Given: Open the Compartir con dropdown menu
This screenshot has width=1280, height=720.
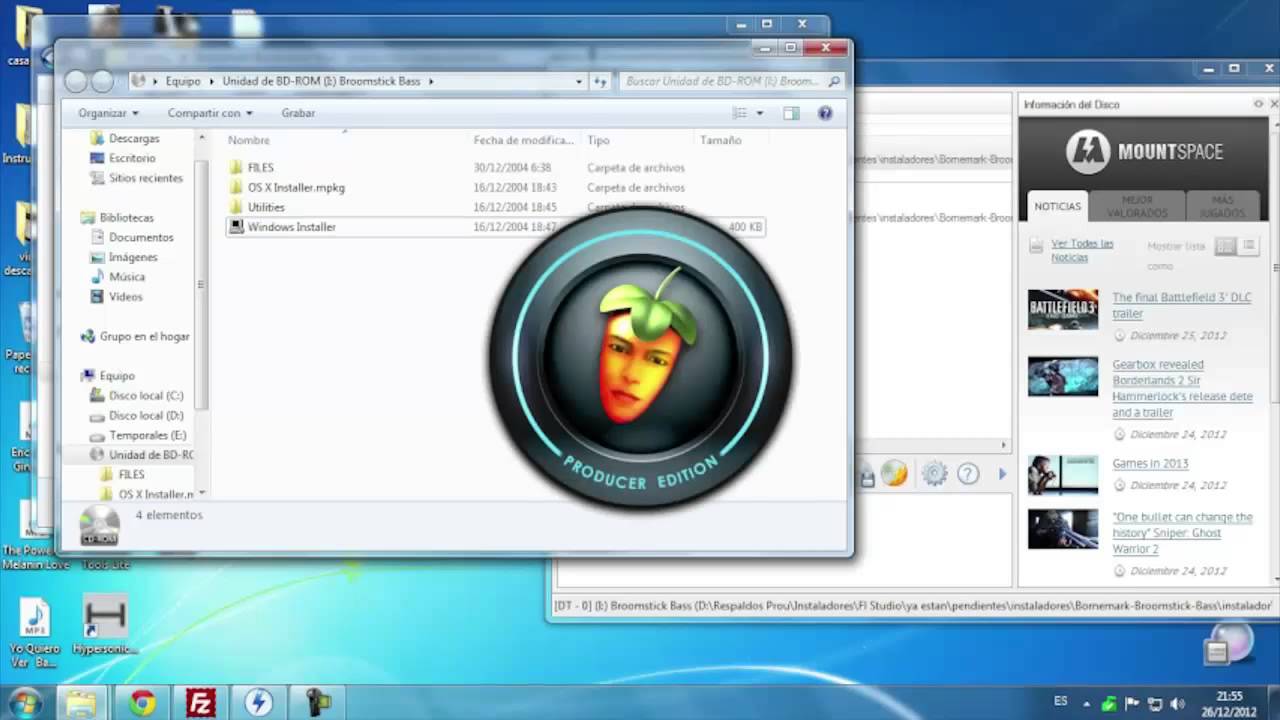Looking at the screenshot, I should tap(210, 113).
